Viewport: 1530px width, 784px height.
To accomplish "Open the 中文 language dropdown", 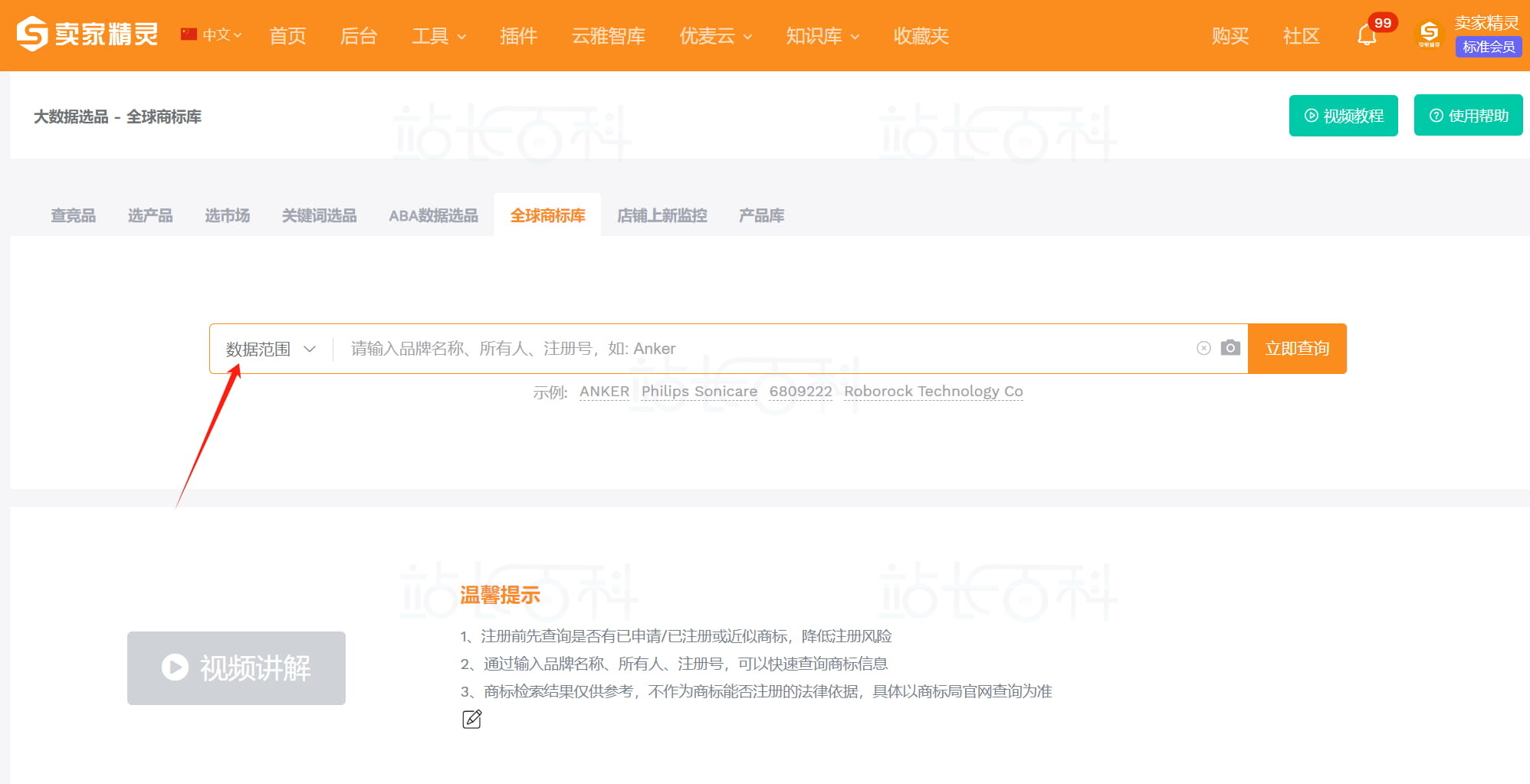I will [x=222, y=34].
